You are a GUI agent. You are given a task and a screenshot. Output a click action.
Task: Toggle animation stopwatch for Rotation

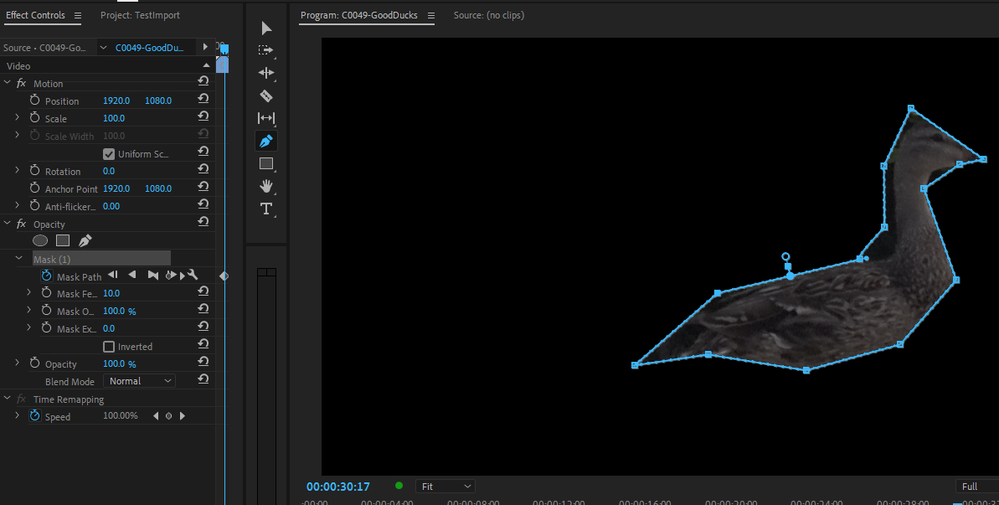34,171
